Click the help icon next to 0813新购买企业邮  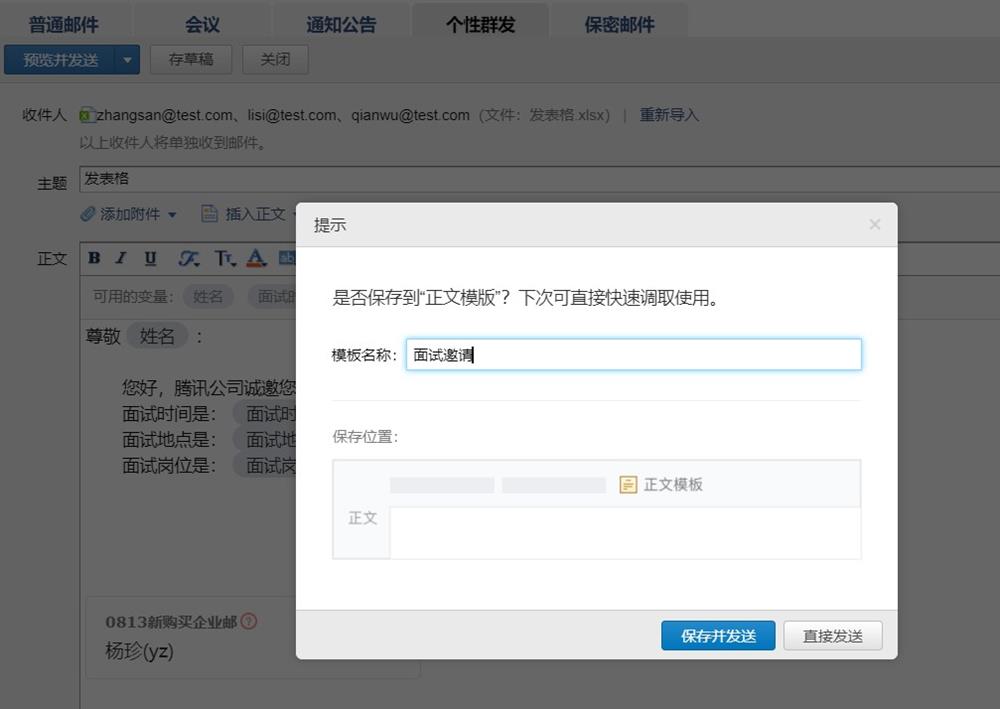249,621
